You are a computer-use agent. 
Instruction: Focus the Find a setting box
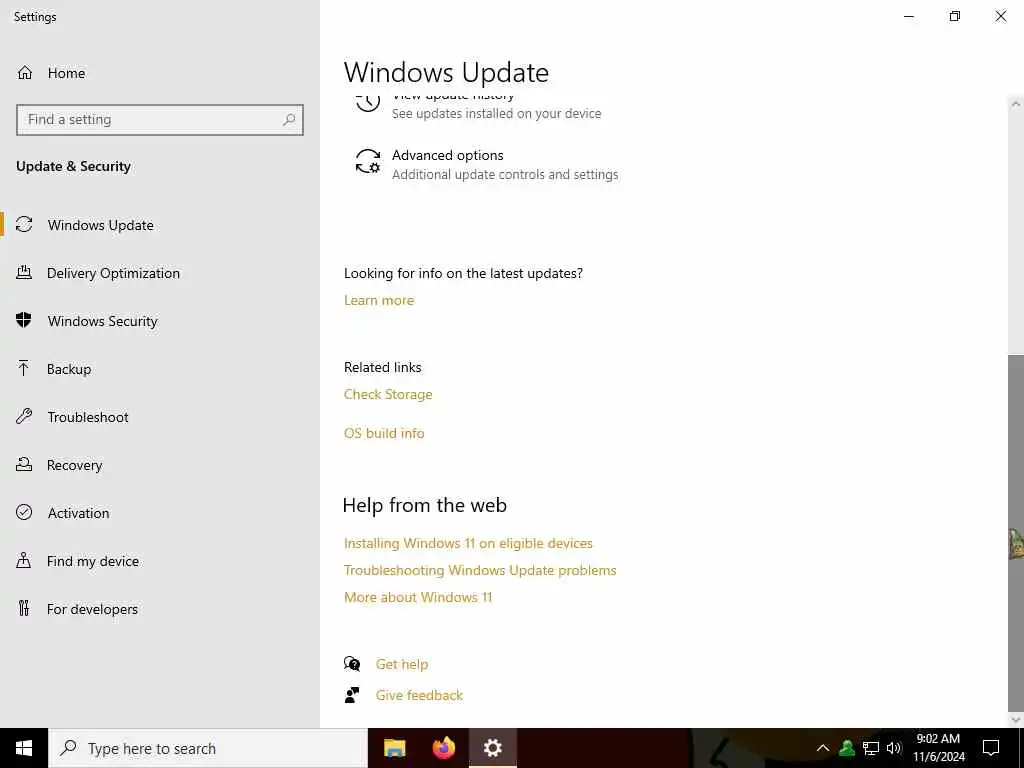pyautogui.click(x=160, y=120)
